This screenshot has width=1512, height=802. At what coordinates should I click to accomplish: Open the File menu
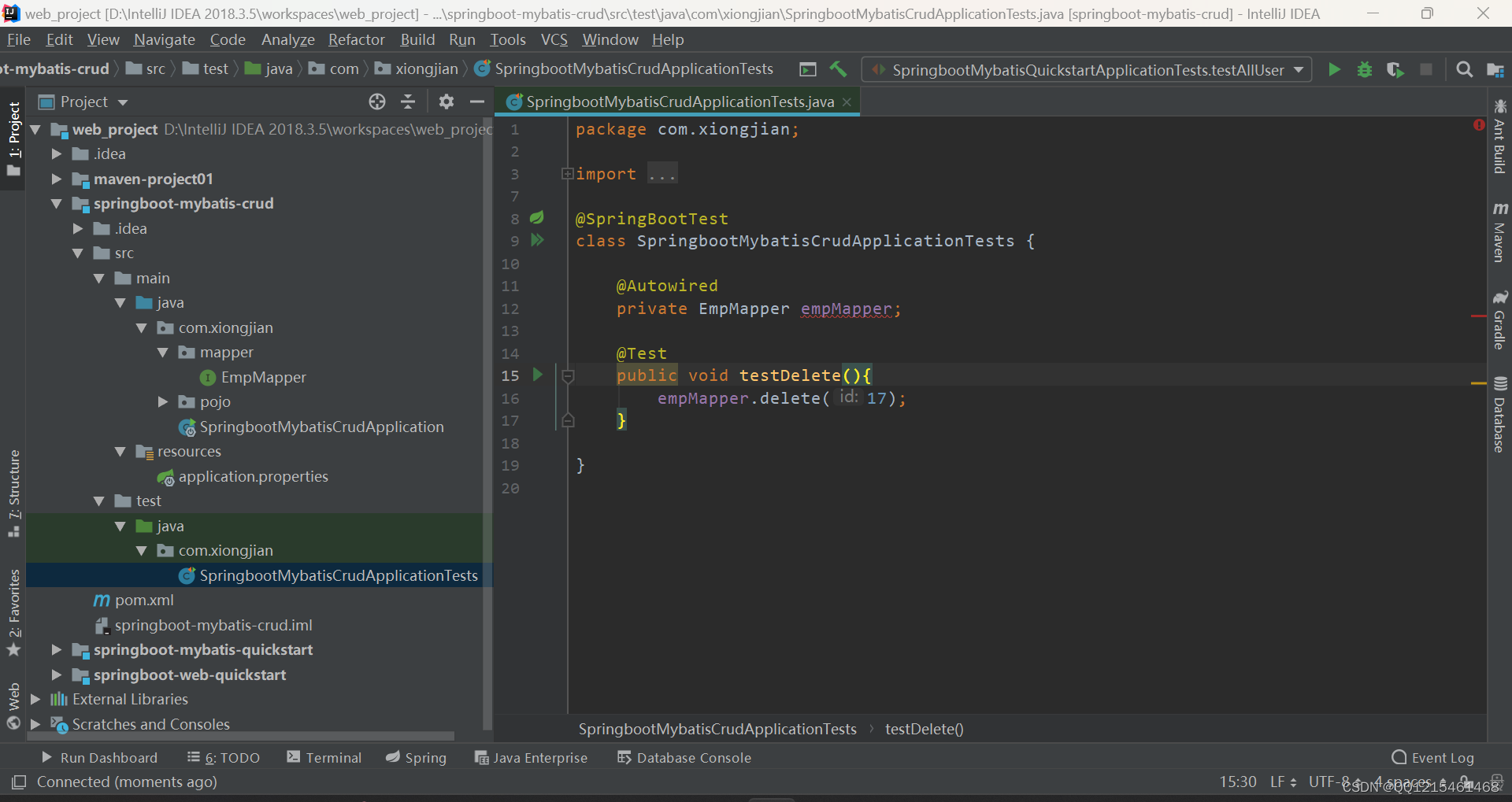pyautogui.click(x=18, y=39)
